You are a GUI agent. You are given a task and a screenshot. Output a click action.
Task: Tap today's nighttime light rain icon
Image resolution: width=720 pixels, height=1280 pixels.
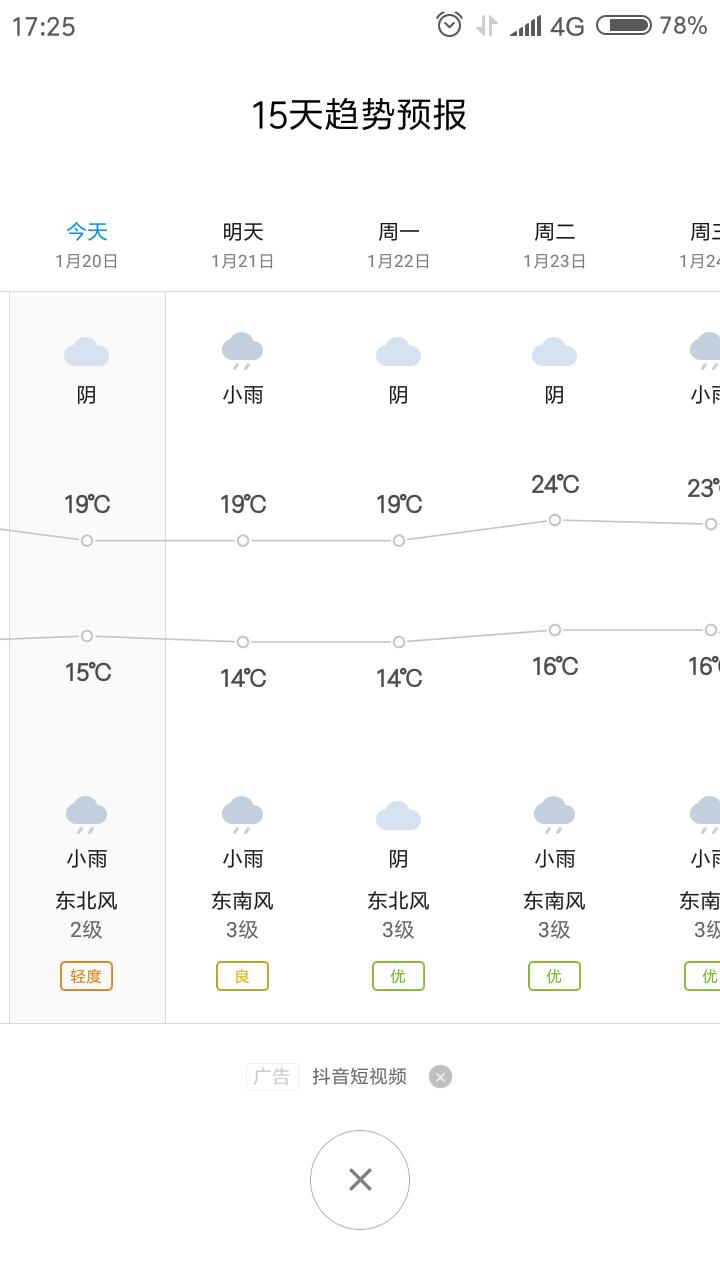point(86,815)
